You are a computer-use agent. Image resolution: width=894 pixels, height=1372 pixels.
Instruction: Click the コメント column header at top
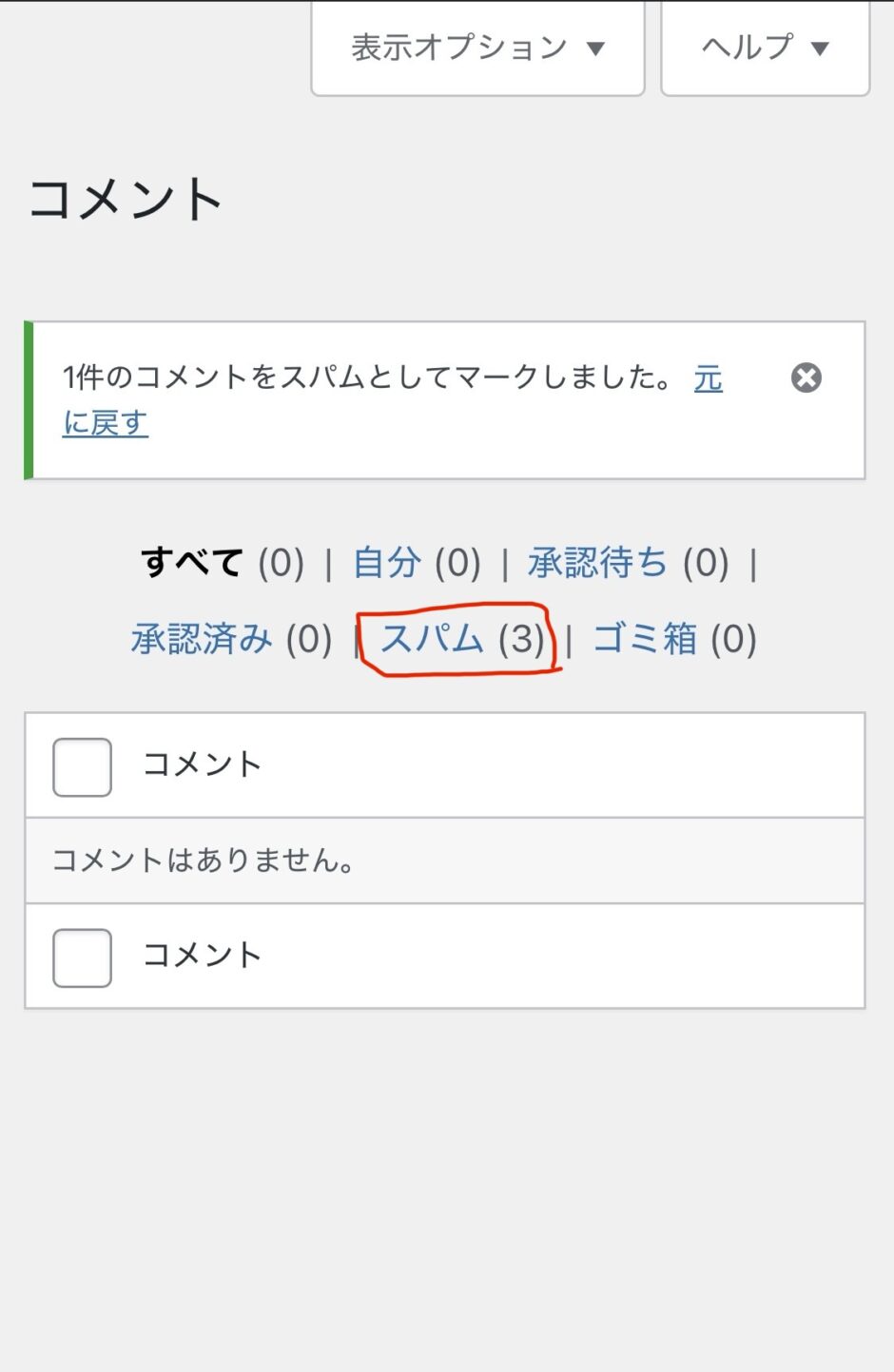(x=202, y=764)
